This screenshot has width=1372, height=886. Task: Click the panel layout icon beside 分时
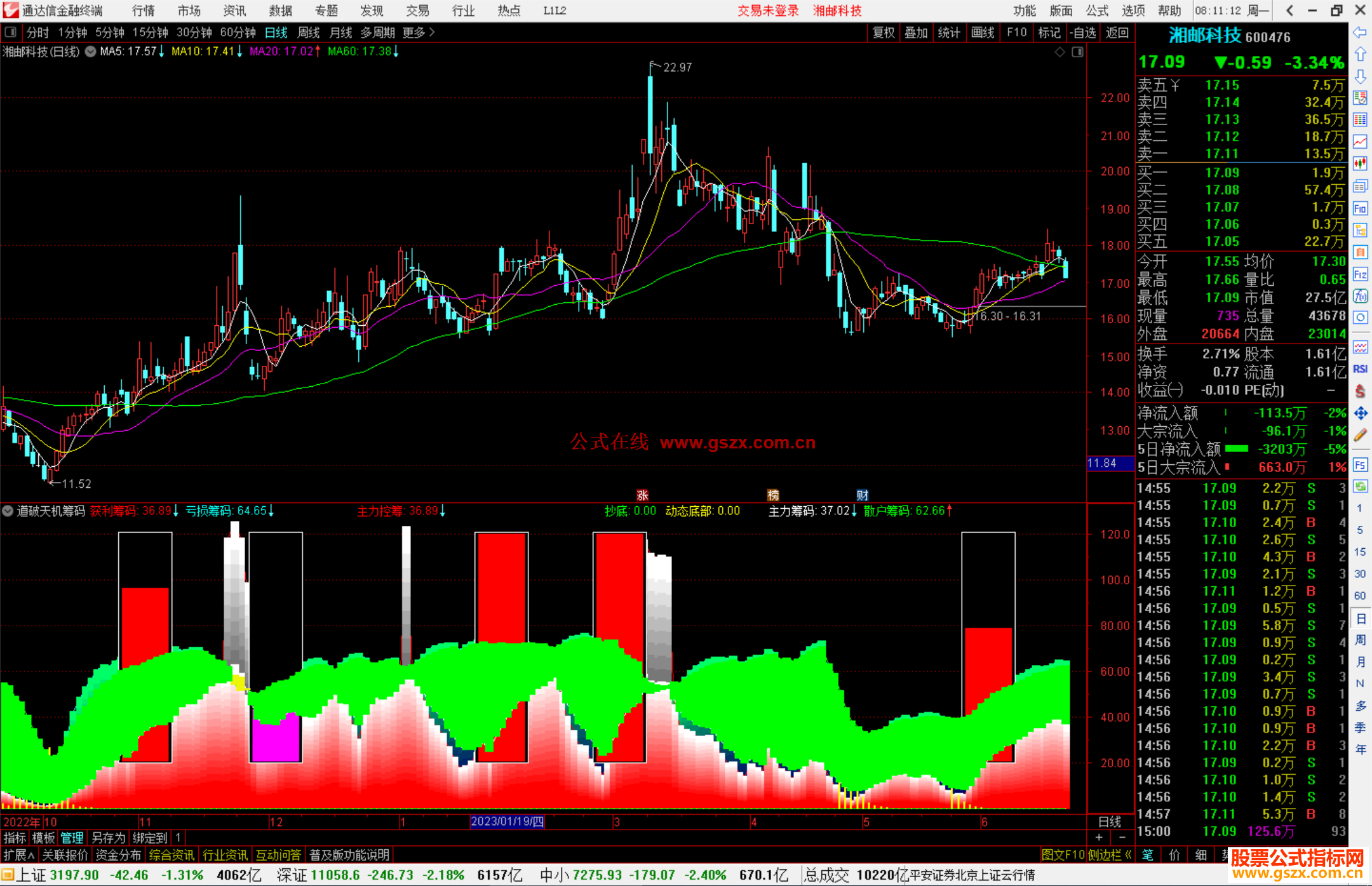11,32
